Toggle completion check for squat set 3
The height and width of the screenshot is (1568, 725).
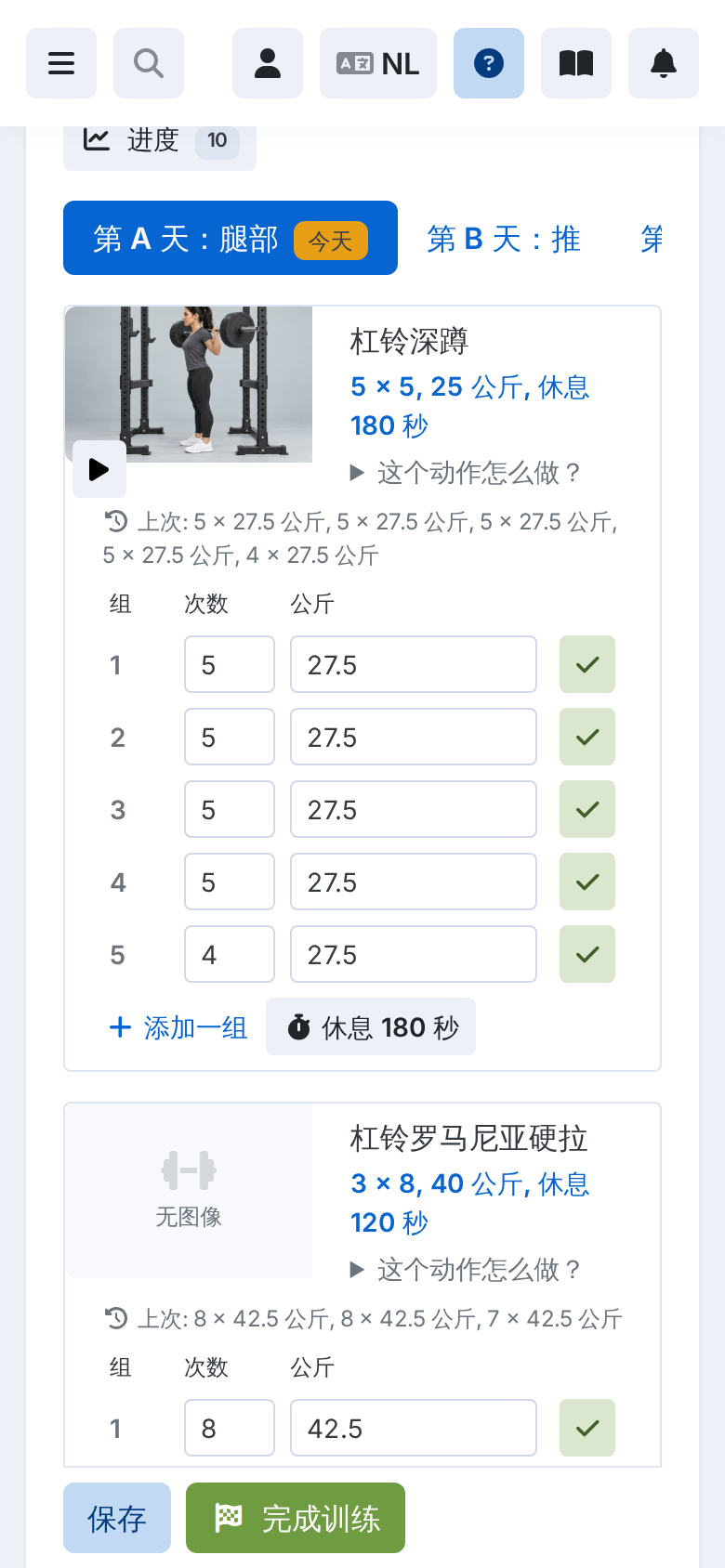587,809
